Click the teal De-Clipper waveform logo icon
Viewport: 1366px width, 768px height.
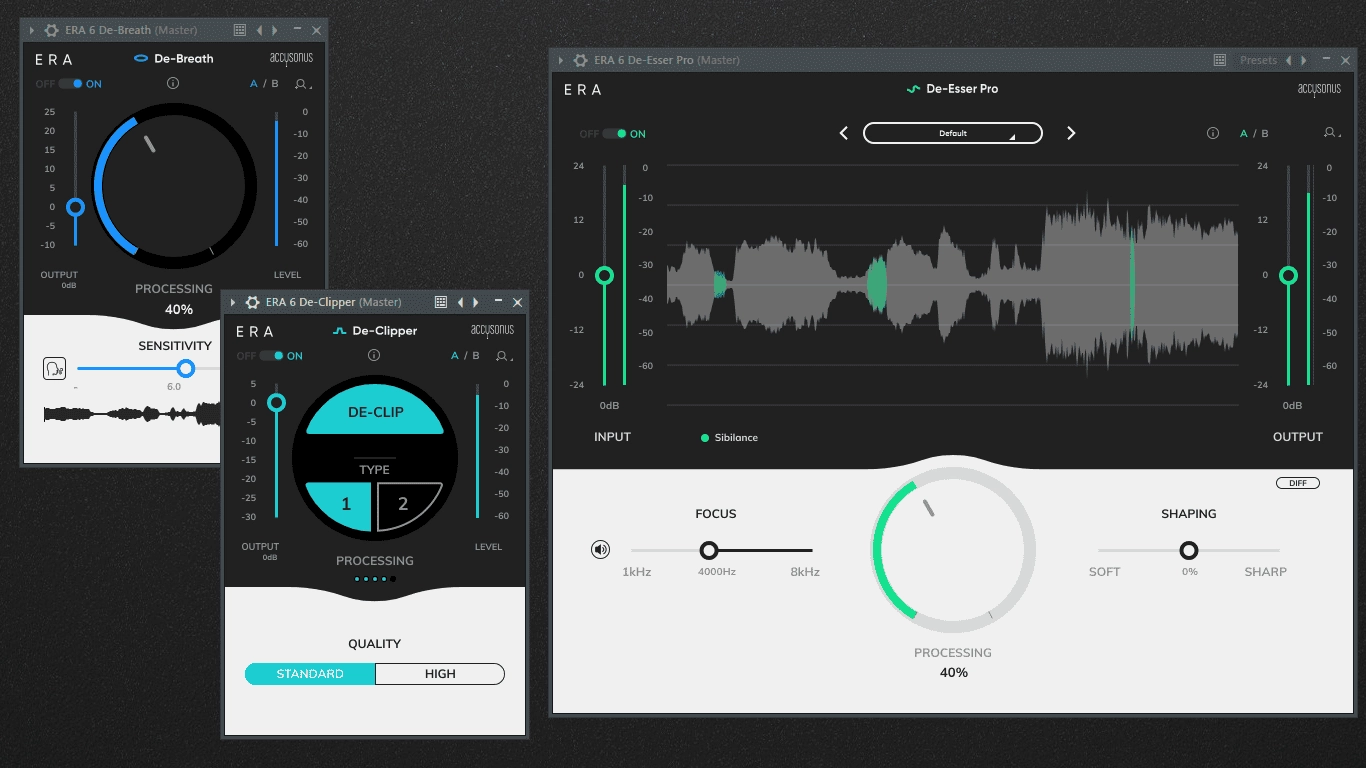pyautogui.click(x=339, y=330)
